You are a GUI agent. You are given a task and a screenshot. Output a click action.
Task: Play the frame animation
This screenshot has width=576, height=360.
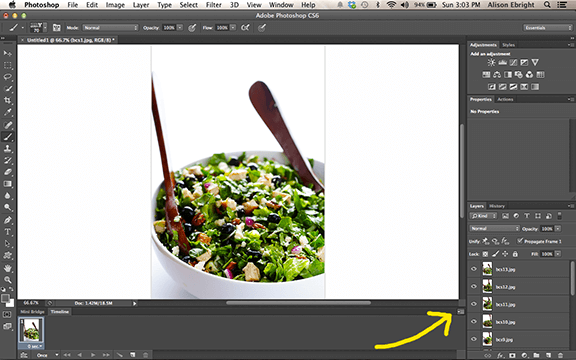click(93, 355)
